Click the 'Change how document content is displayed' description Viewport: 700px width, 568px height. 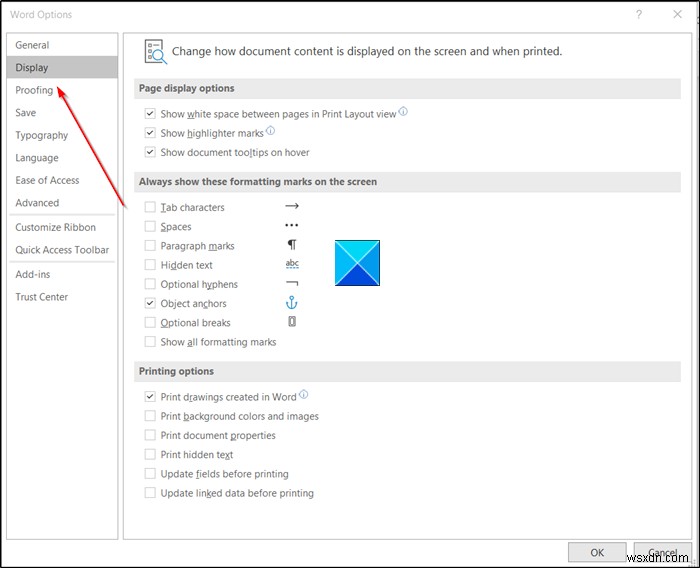click(367, 51)
